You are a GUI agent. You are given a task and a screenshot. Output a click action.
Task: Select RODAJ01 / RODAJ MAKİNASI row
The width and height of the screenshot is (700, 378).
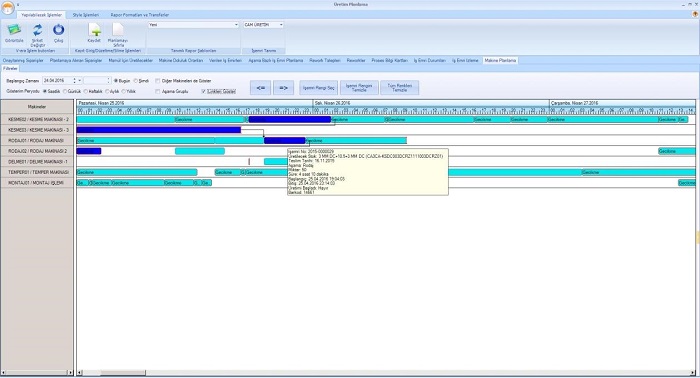(38, 141)
